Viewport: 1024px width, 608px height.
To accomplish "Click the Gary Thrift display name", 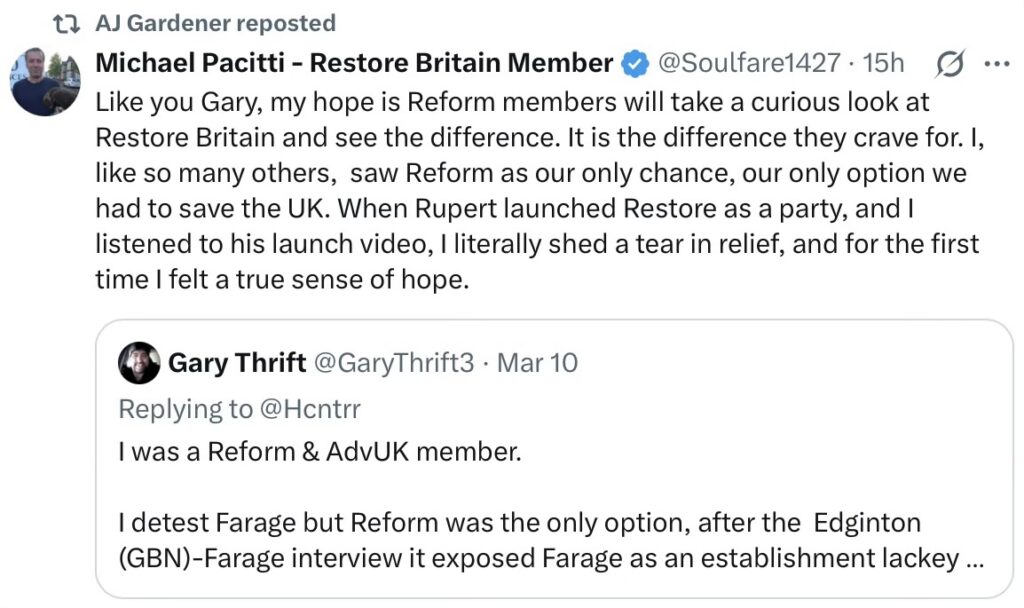I will tap(237, 362).
